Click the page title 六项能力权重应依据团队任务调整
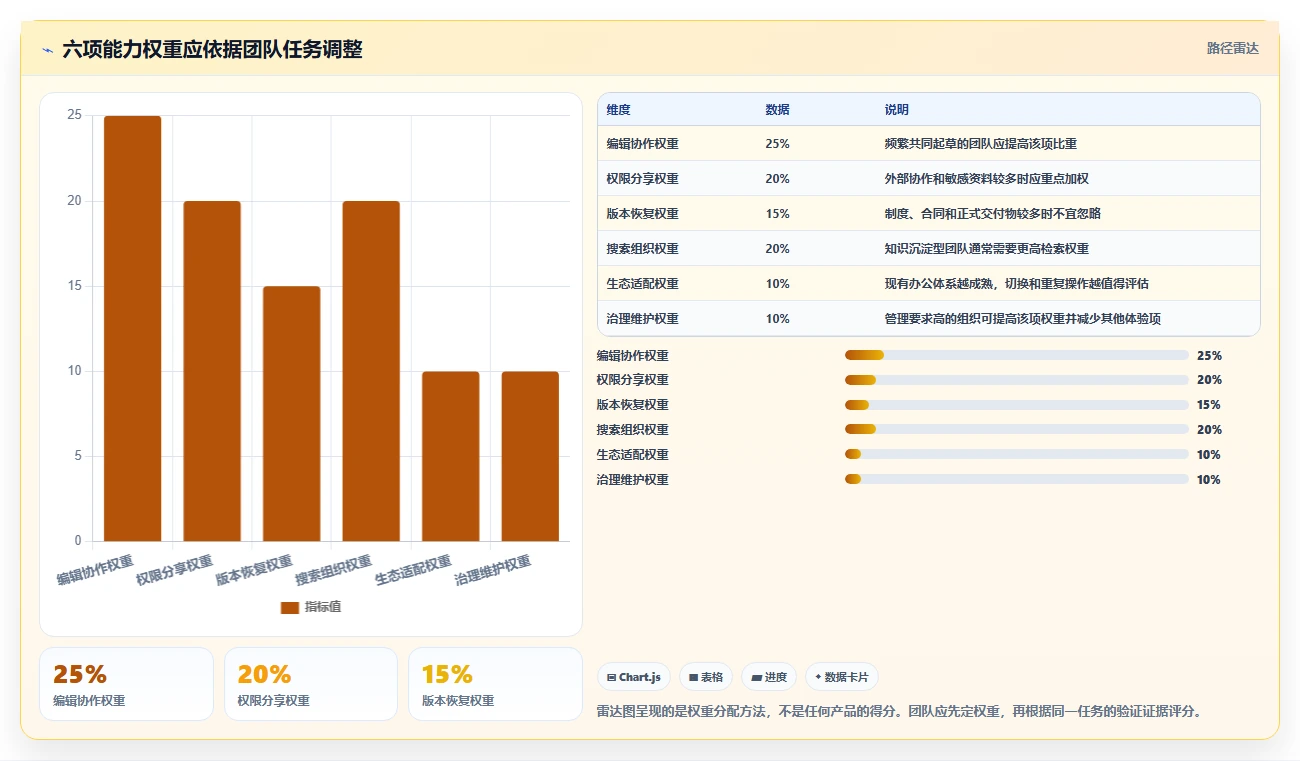 tap(212, 49)
